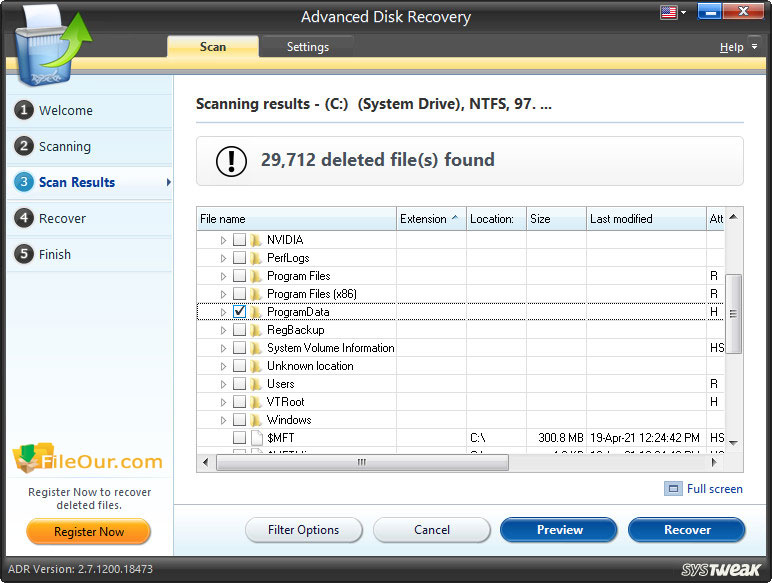772x583 pixels.
Task: Select the Scan Results step
Action: pos(90,182)
